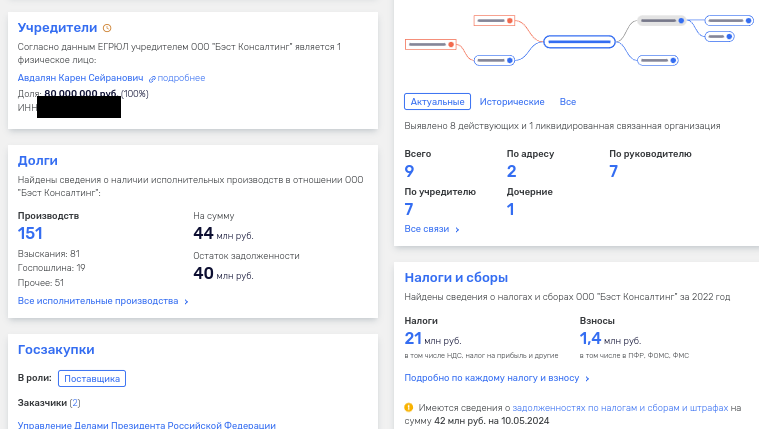
Task: Click the Госзакупки section heading
Action: pos(56,350)
